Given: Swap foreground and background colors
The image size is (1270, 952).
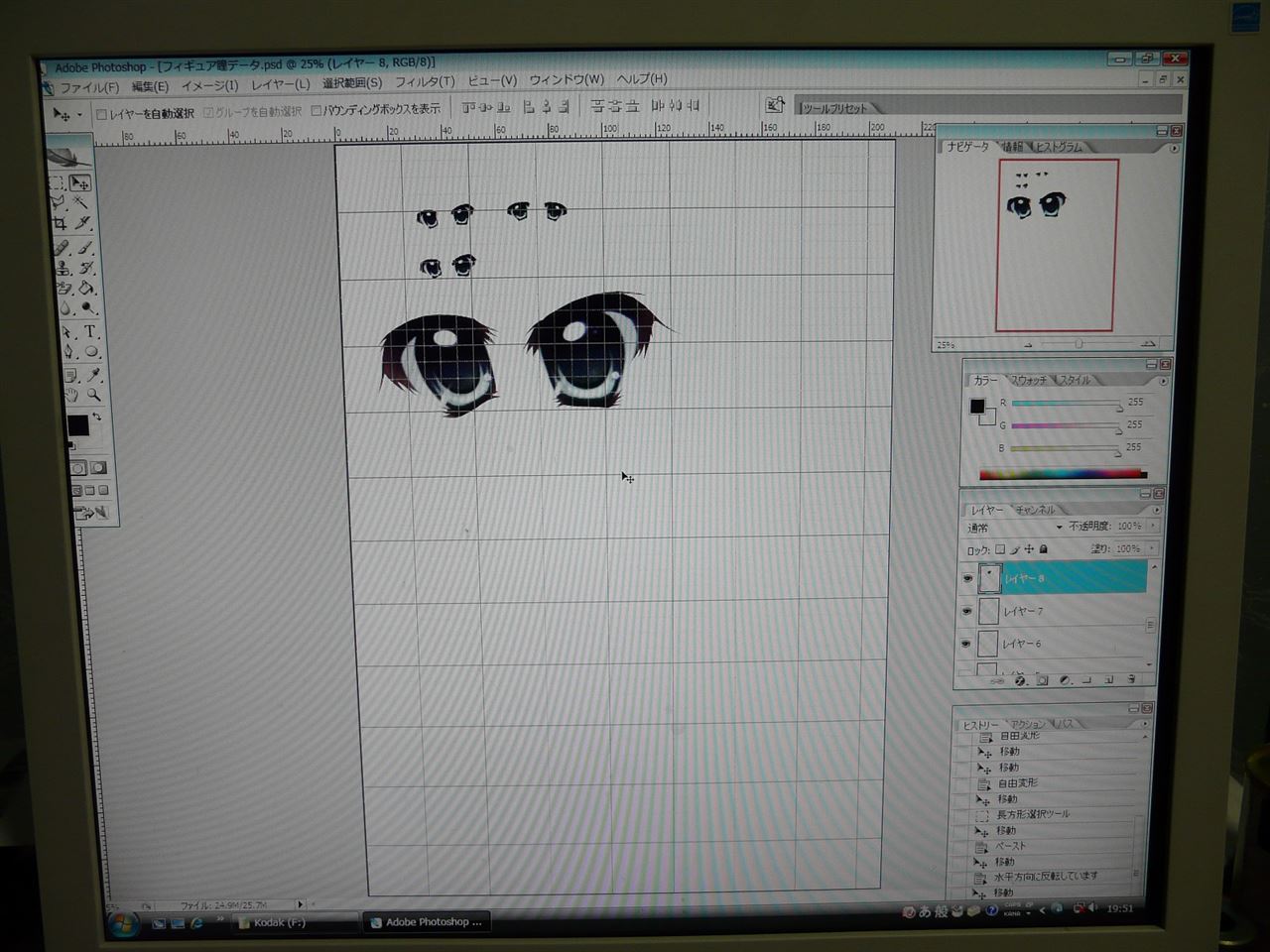Looking at the screenshot, I should (97, 417).
